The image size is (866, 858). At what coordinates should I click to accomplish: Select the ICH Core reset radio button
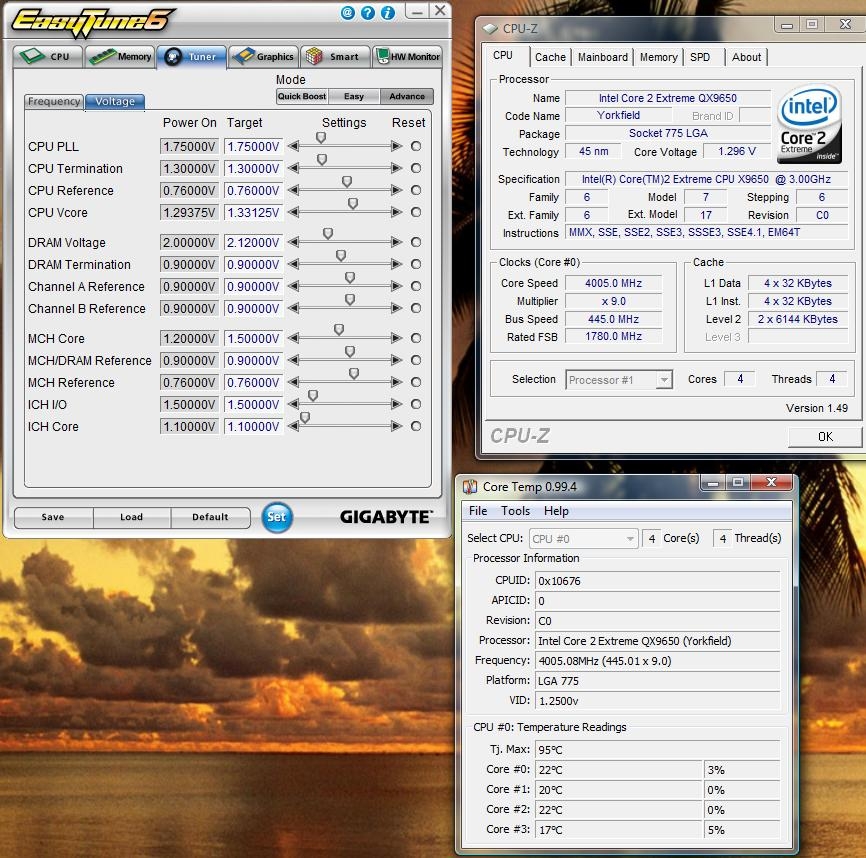pos(416,427)
